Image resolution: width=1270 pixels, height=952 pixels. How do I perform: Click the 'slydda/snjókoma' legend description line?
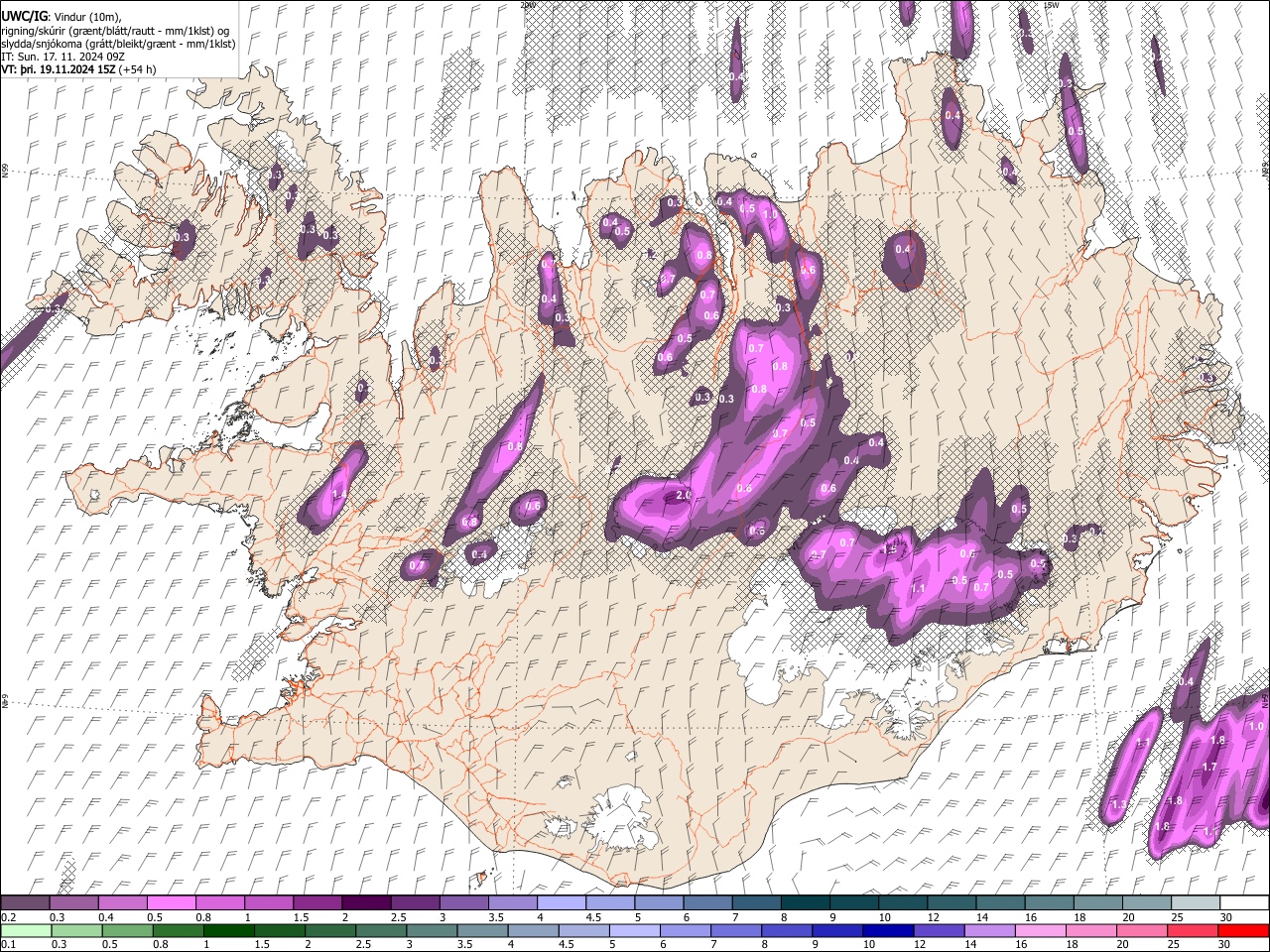click(x=118, y=45)
